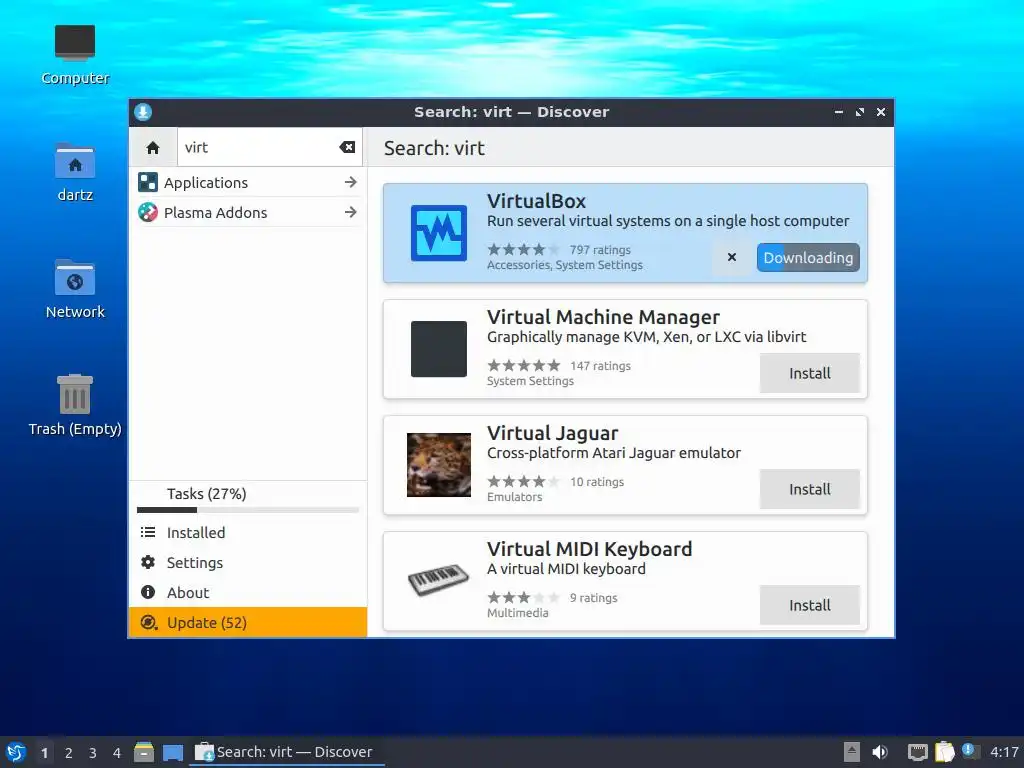The height and width of the screenshot is (768, 1024).
Task: Click the Virtual Jaguar thumbnail image
Action: click(439, 465)
